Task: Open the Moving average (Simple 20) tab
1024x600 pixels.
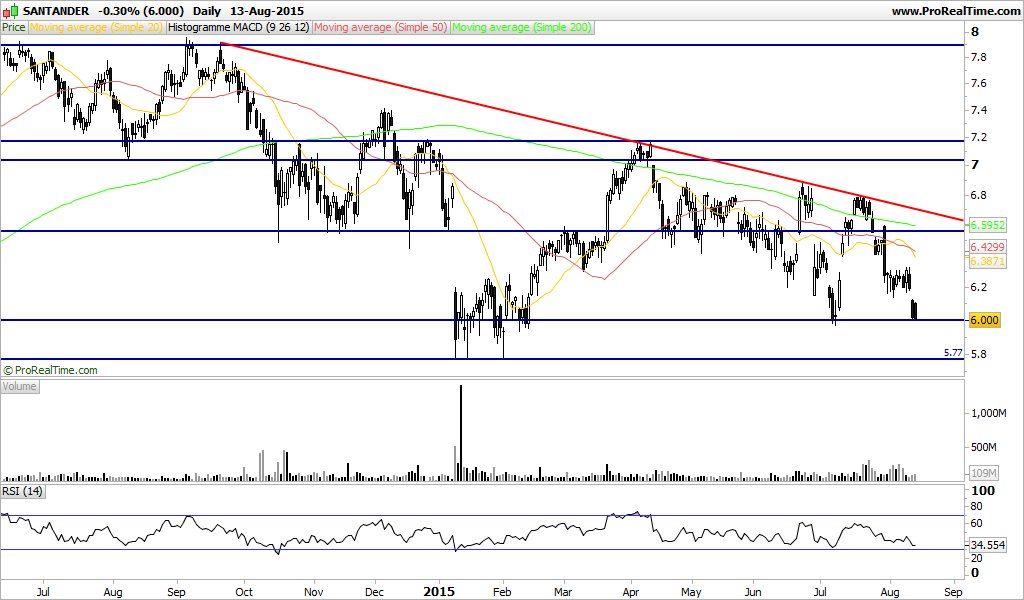Action: 97,27
